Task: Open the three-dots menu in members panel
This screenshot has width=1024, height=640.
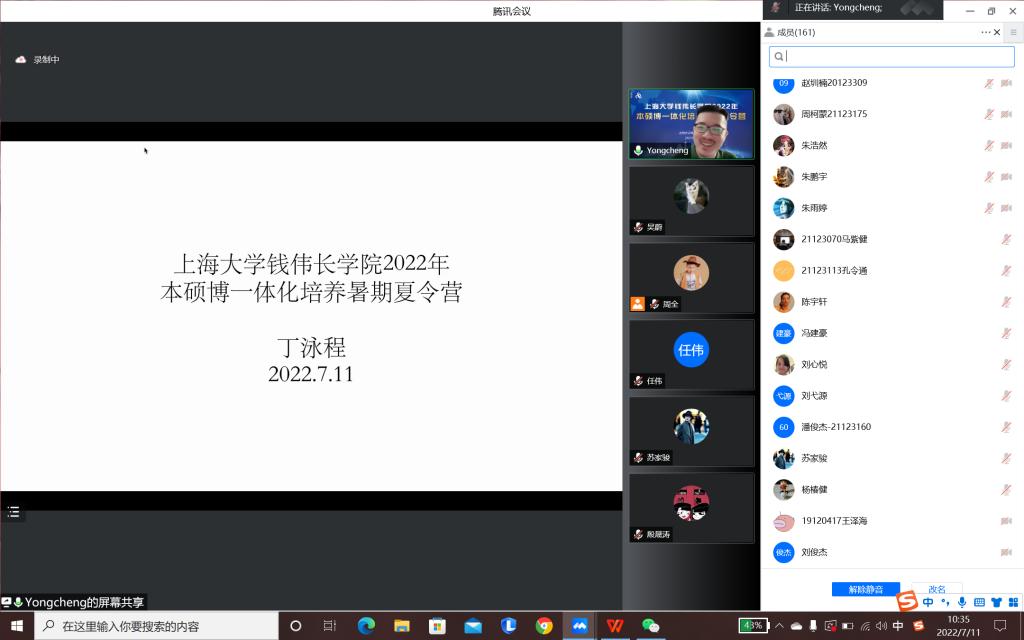Action: (986, 32)
